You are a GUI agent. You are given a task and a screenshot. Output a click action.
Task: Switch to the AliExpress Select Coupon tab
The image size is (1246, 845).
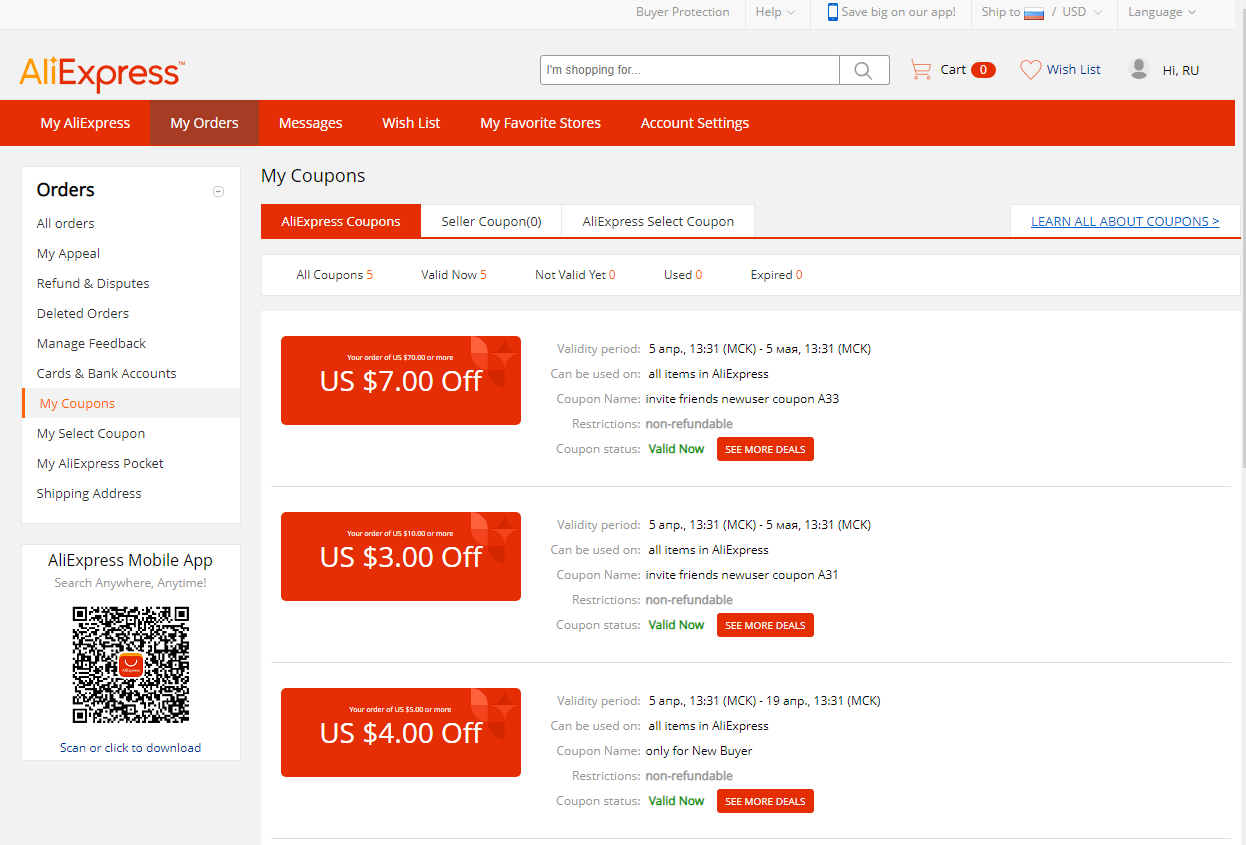pos(658,222)
